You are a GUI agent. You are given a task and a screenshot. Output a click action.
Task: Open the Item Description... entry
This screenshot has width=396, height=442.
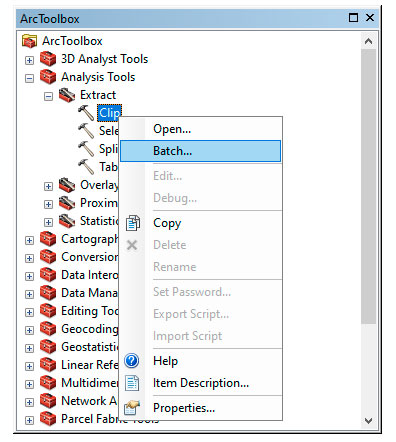pyautogui.click(x=201, y=383)
